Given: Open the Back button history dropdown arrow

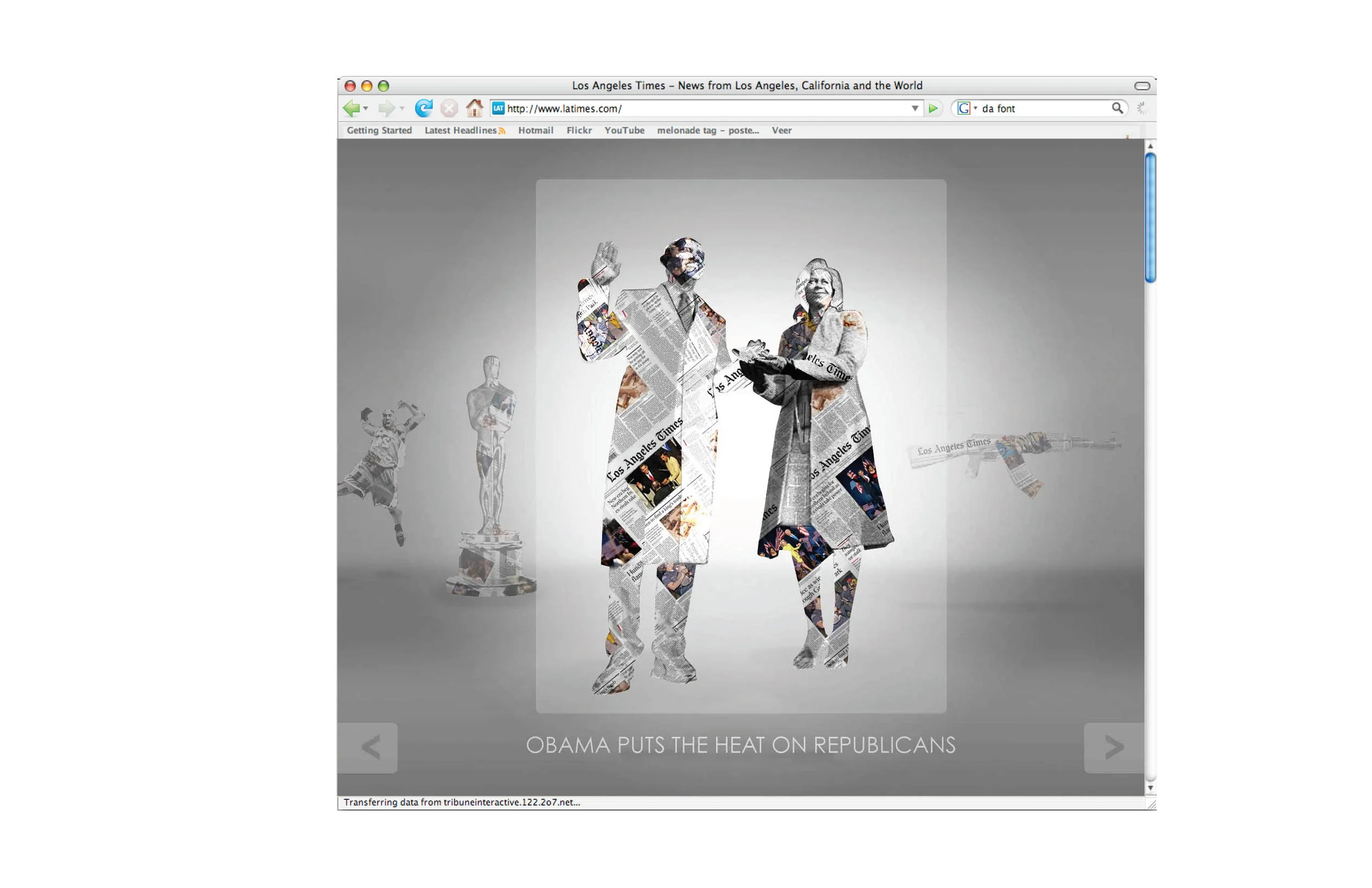Looking at the screenshot, I should point(366,109).
